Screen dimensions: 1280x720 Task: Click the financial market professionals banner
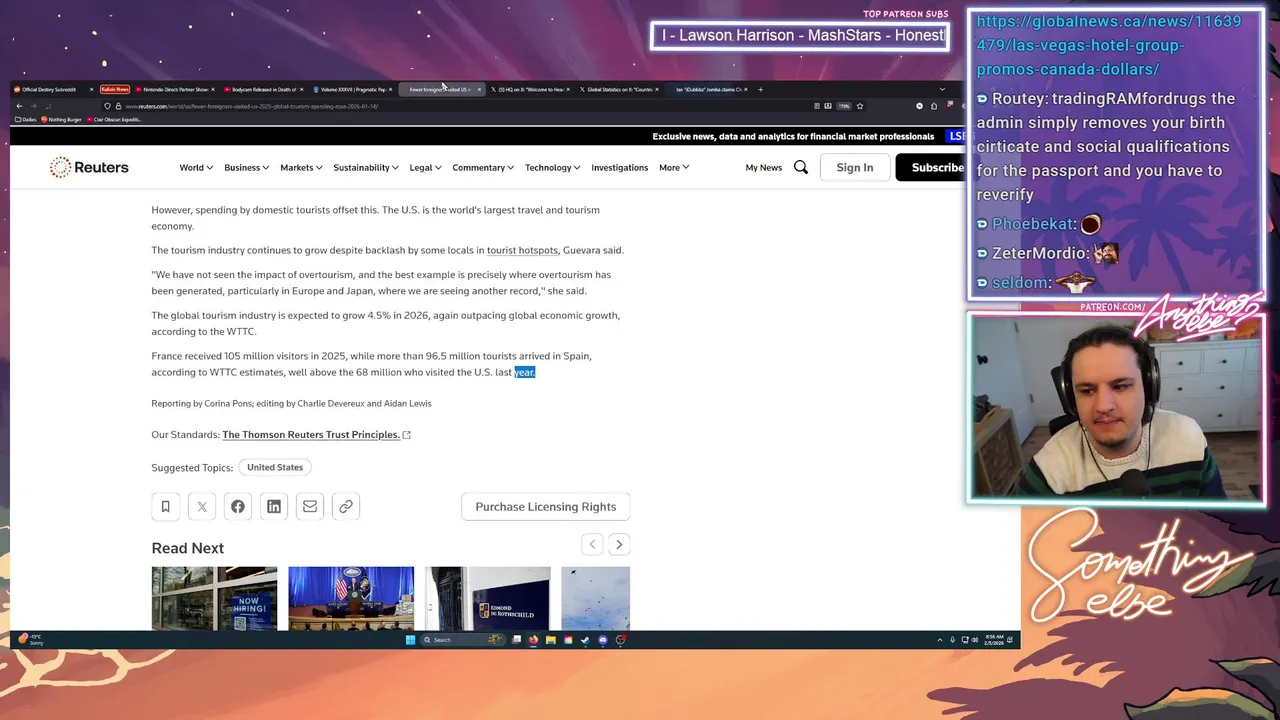[793, 137]
